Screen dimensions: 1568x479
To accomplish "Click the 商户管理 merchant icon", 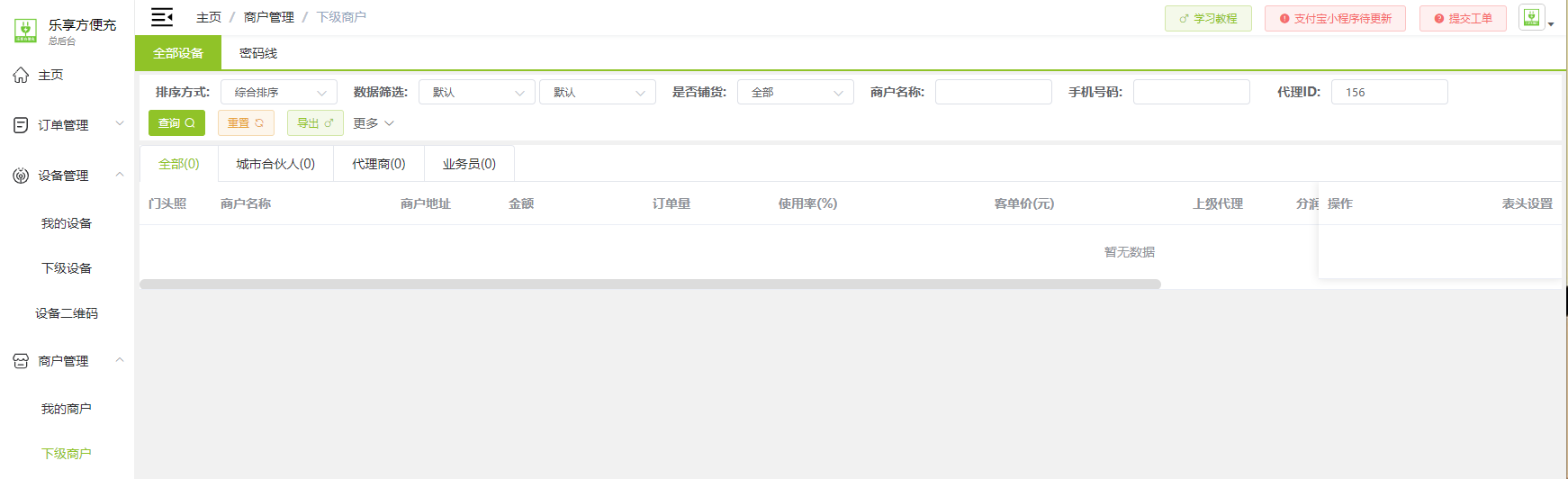I will coord(21,361).
